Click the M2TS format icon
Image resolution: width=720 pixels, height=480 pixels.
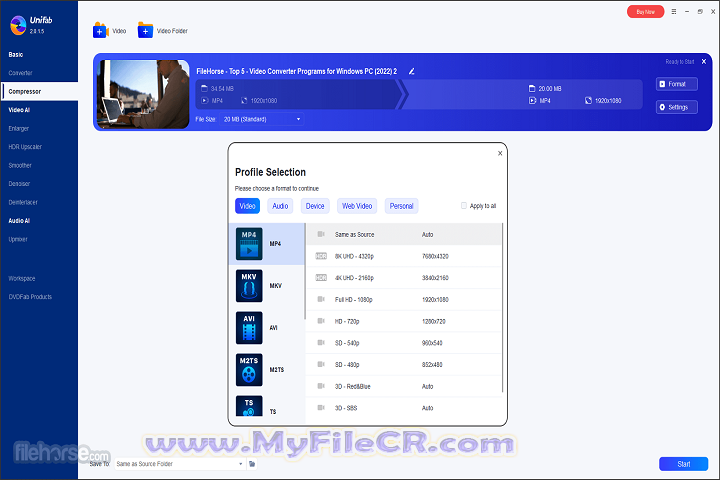[x=249, y=370]
